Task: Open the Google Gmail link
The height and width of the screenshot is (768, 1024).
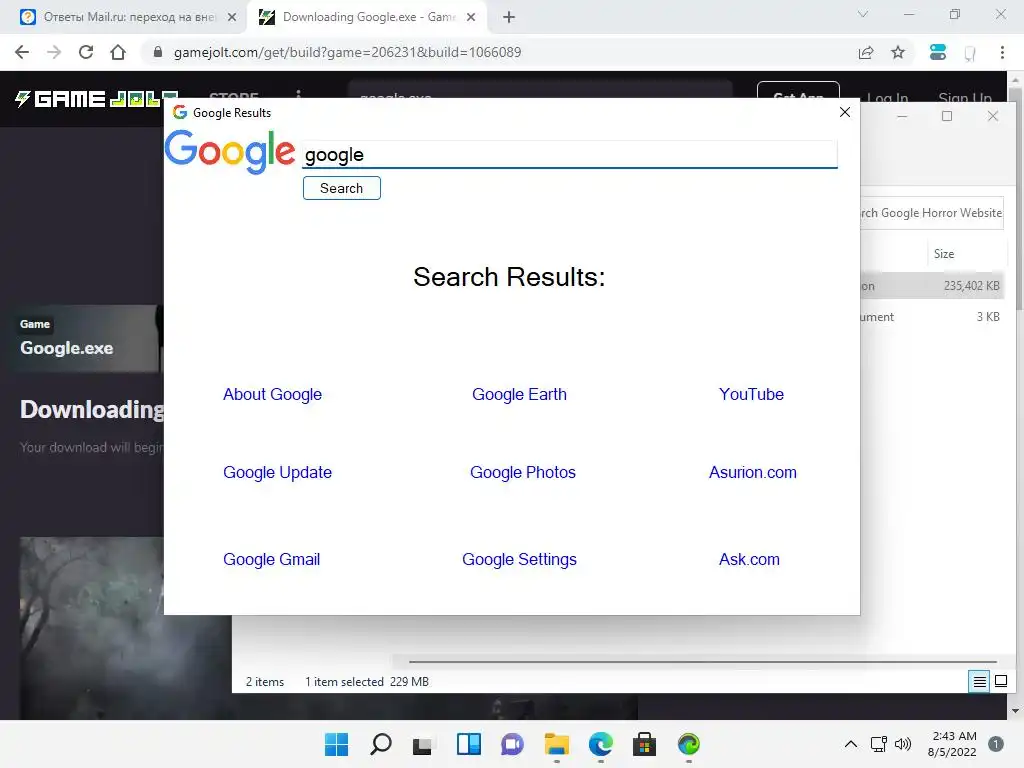Action: 272,560
